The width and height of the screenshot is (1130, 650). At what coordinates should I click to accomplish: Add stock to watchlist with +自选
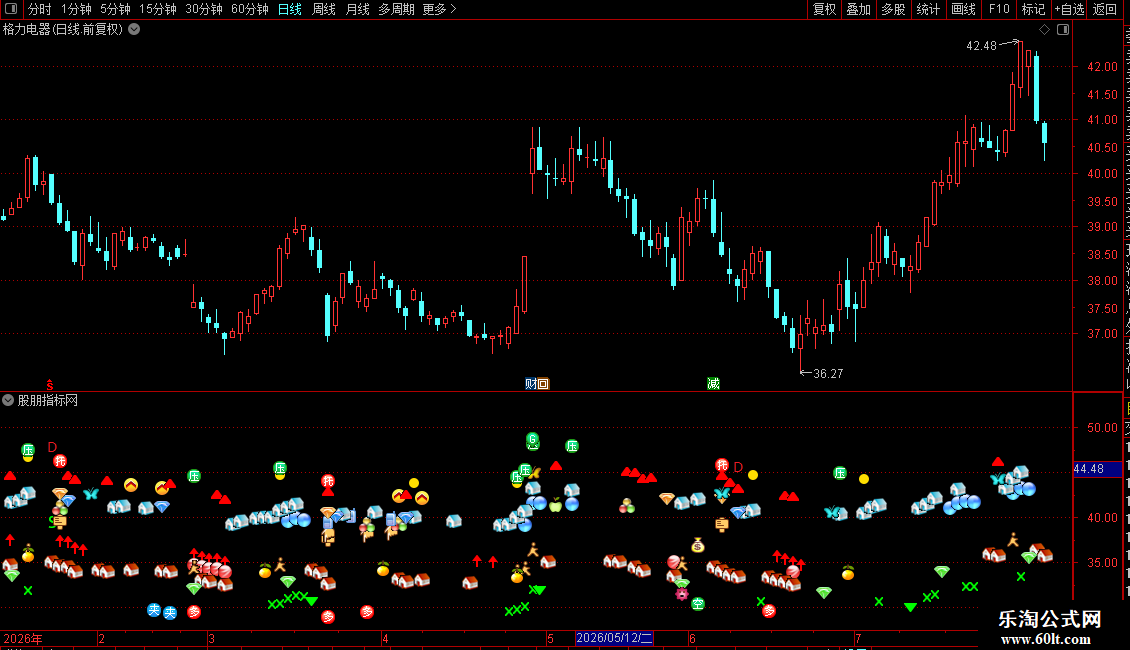(x=1069, y=9)
